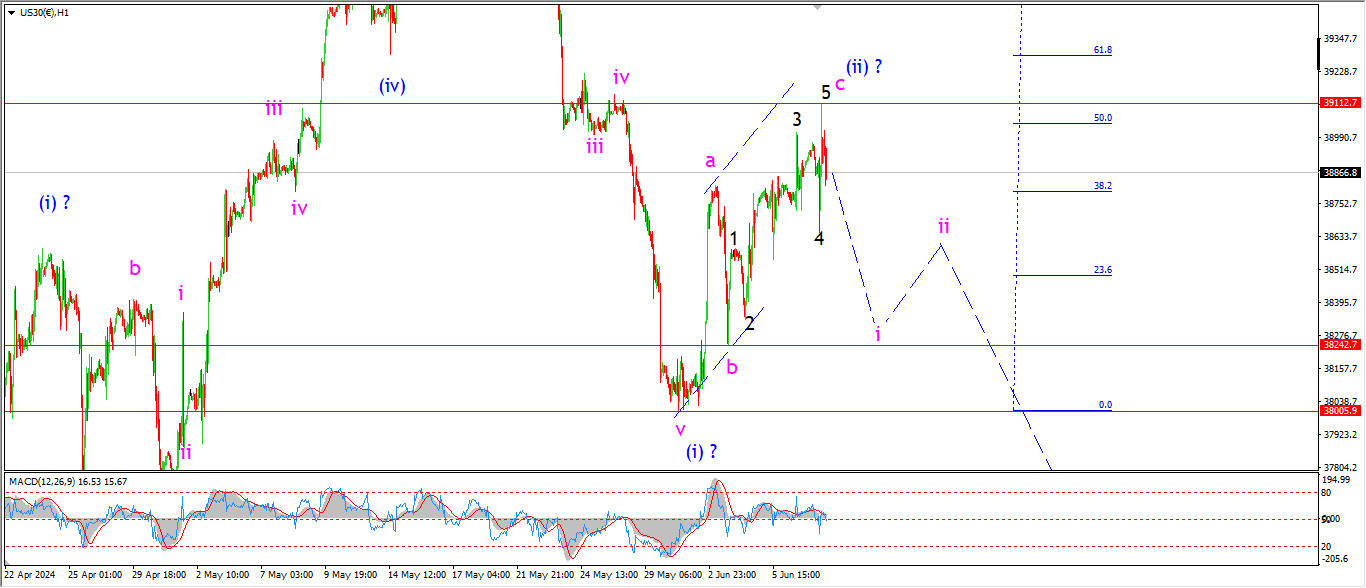Select the 38395.7 price scale value
The image size is (1366, 588).
click(x=1340, y=303)
